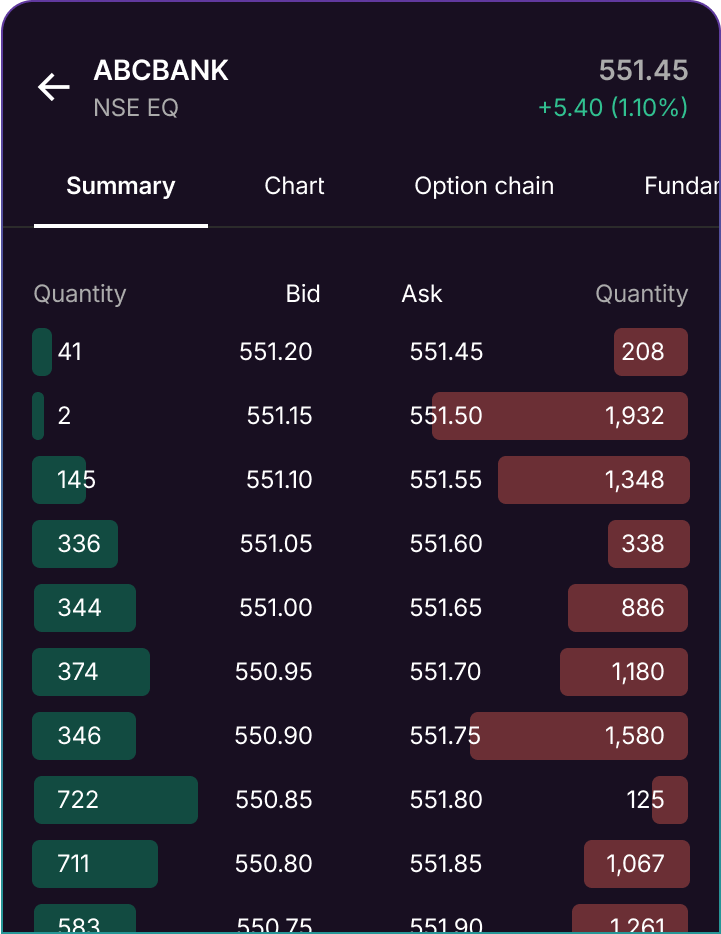This screenshot has width=721, height=934.
Task: Switch to the Chart tab
Action: coord(294,186)
